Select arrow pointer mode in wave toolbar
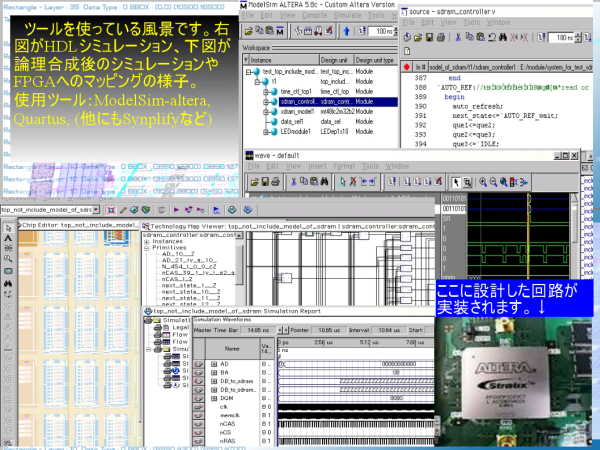This screenshot has height=450, width=600. (456, 183)
